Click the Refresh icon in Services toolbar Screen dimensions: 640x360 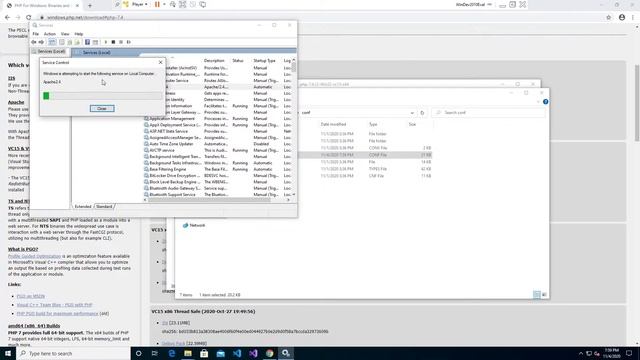[x=70, y=42]
